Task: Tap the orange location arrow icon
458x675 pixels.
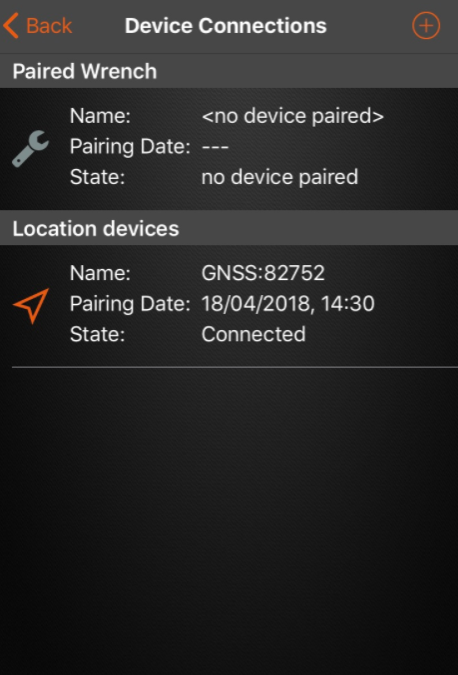Action: tap(31, 306)
